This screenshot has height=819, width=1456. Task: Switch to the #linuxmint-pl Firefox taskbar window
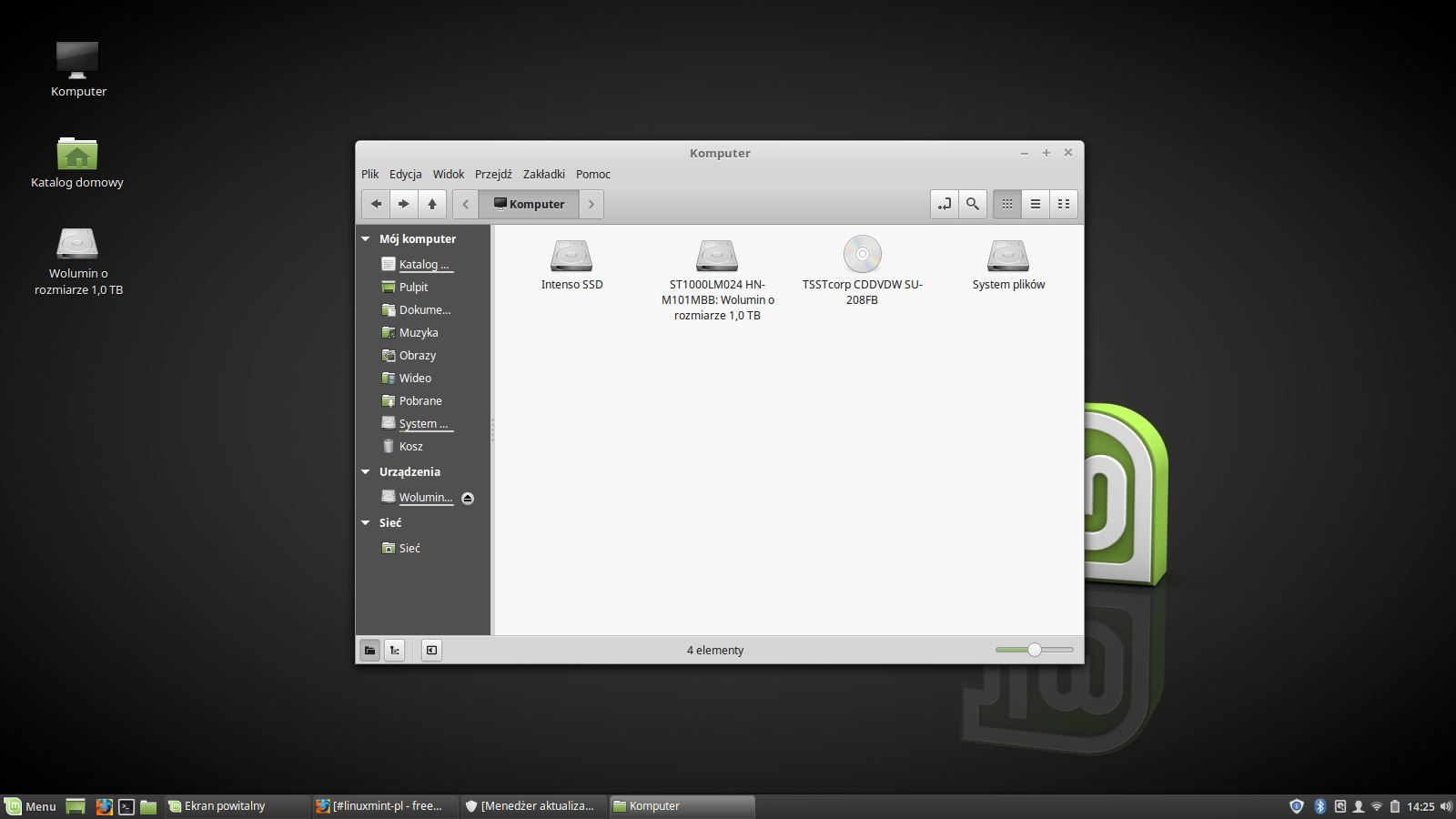pos(385,806)
